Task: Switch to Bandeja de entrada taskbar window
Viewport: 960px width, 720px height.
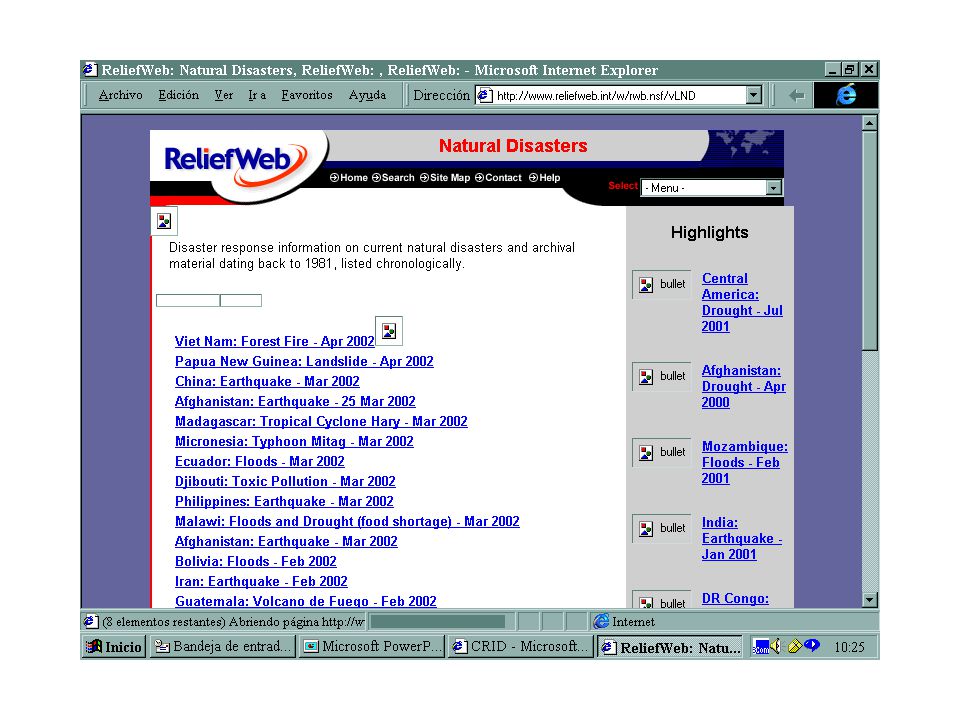Action: click(x=222, y=647)
